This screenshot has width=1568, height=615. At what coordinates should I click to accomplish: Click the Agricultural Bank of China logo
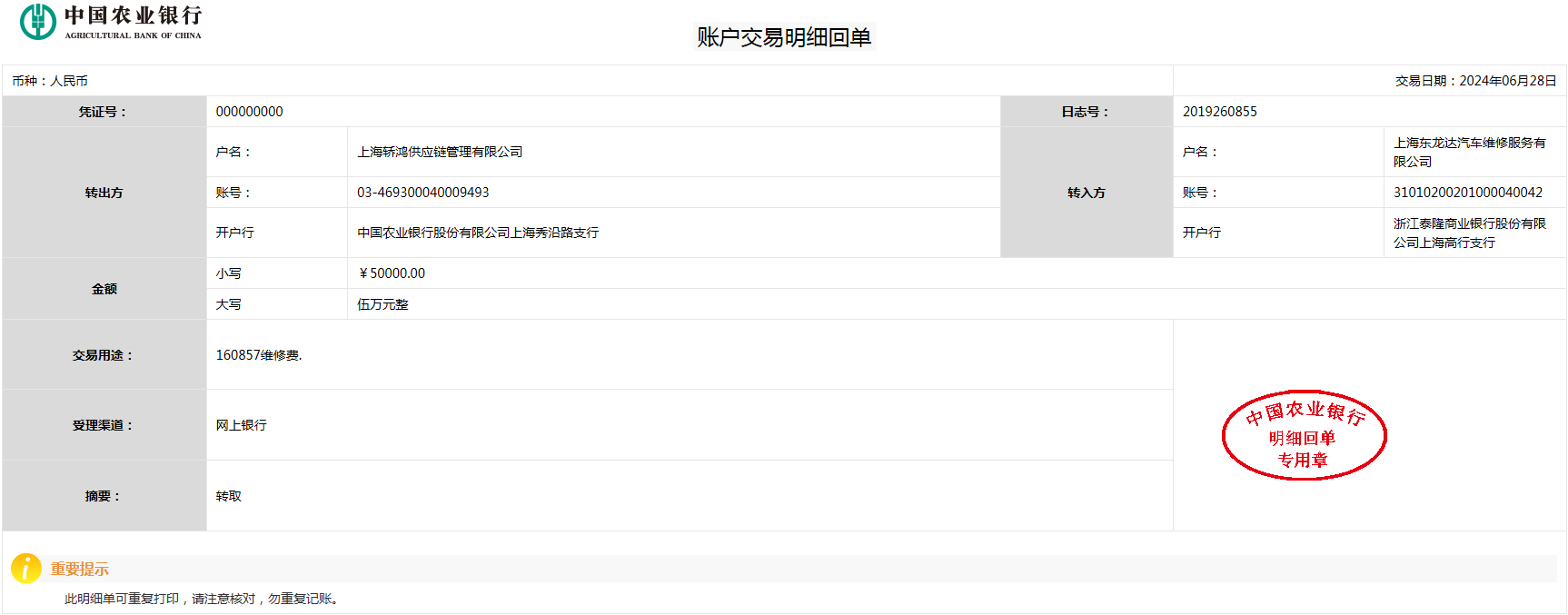tap(111, 22)
